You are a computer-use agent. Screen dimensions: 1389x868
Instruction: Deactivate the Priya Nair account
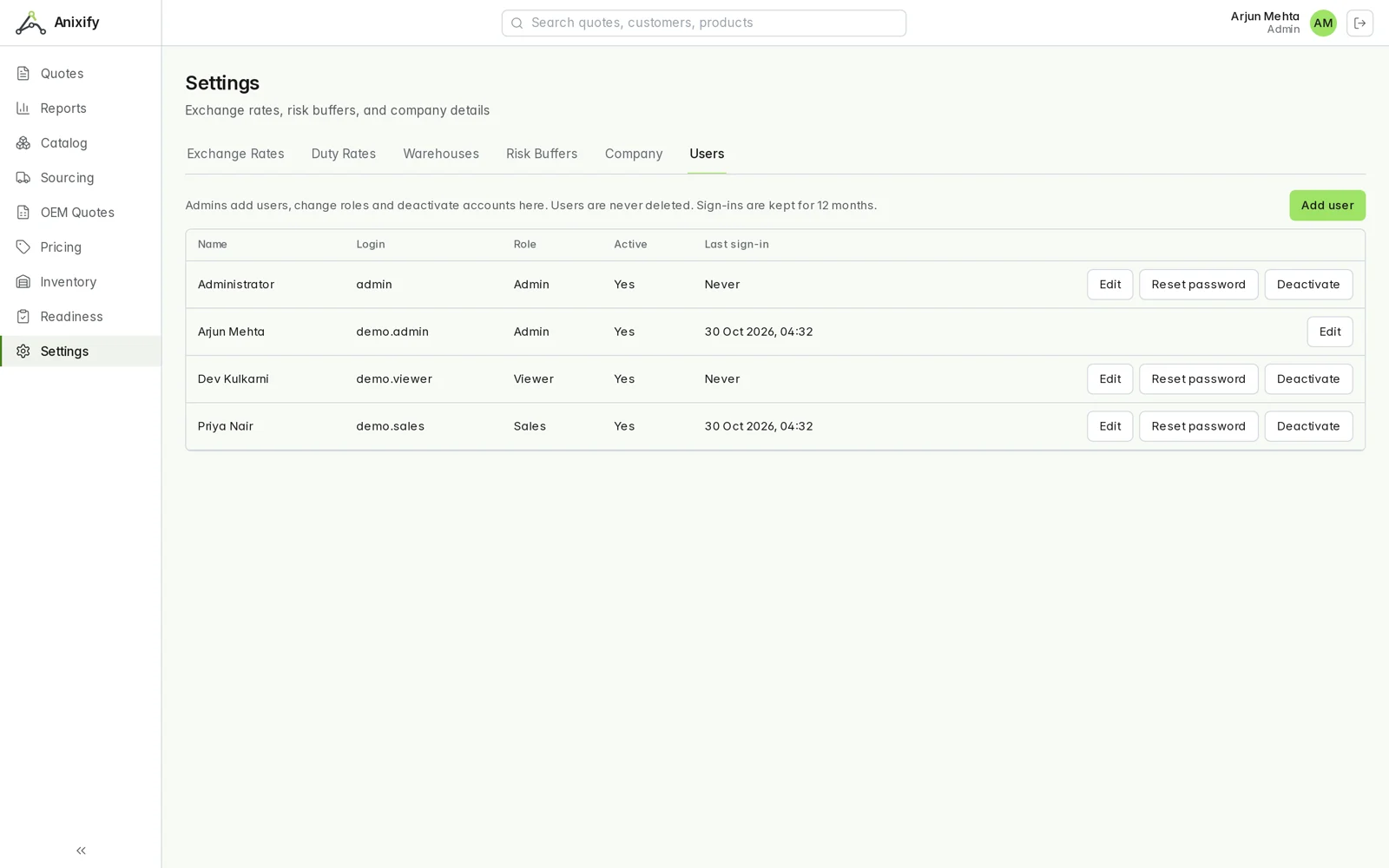1308,426
